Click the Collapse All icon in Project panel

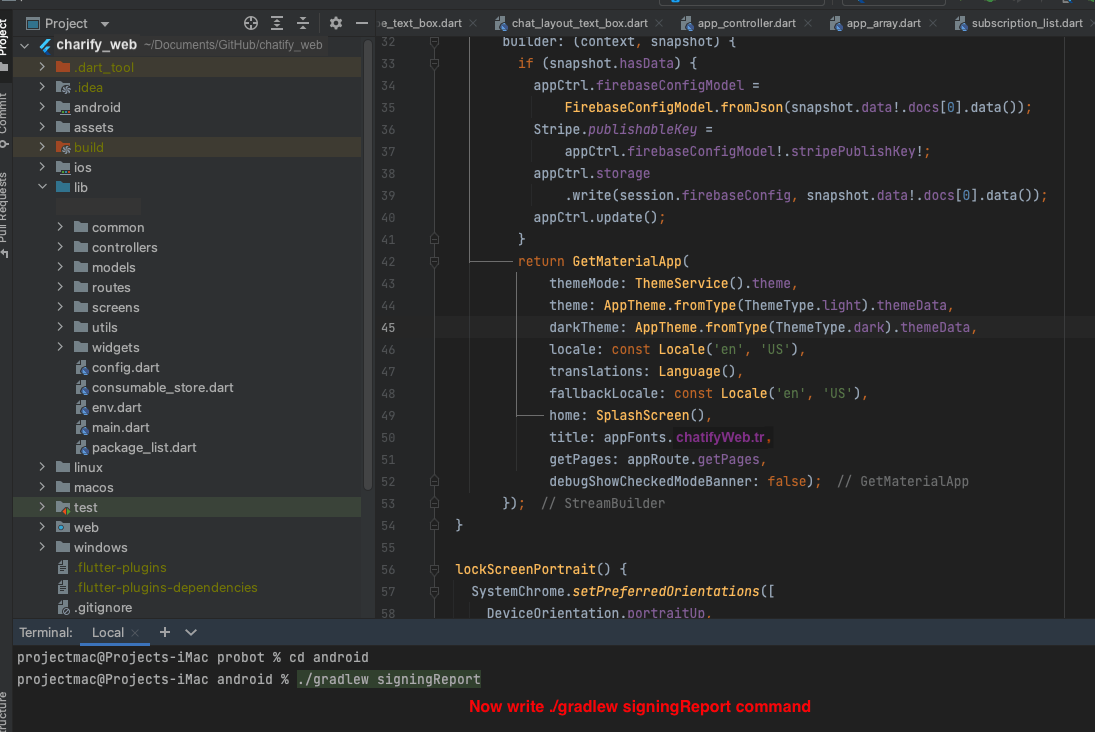tap(303, 23)
